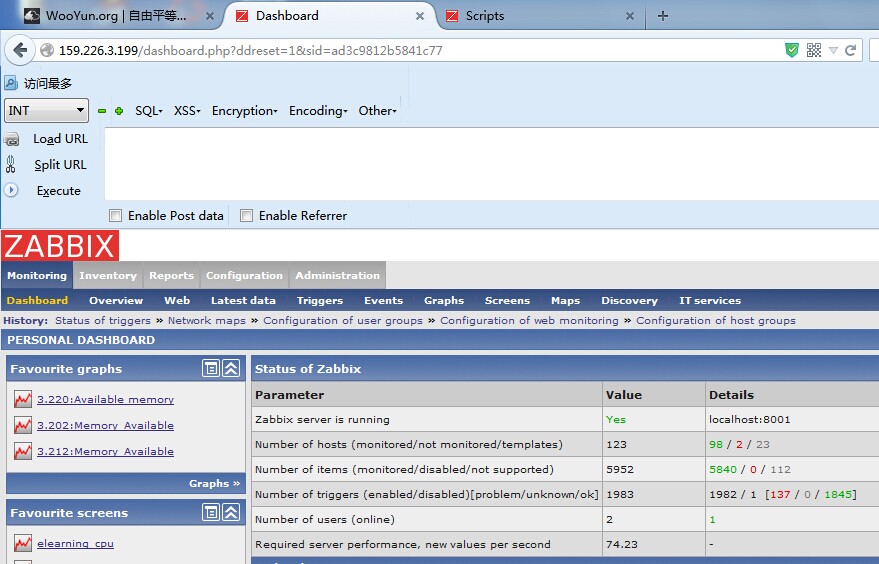
Task: Expand the SQL dropdown menu
Action: tap(149, 111)
